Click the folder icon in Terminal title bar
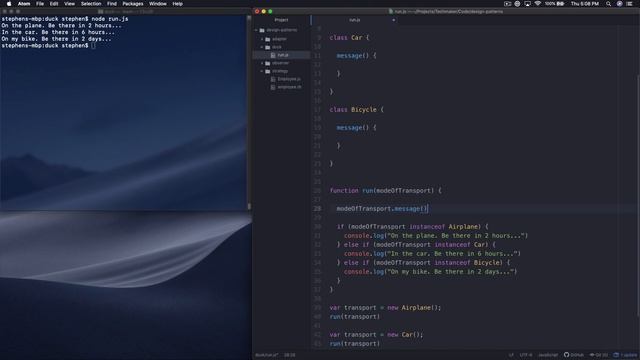The width and height of the screenshot is (640, 360). pos(100,11)
